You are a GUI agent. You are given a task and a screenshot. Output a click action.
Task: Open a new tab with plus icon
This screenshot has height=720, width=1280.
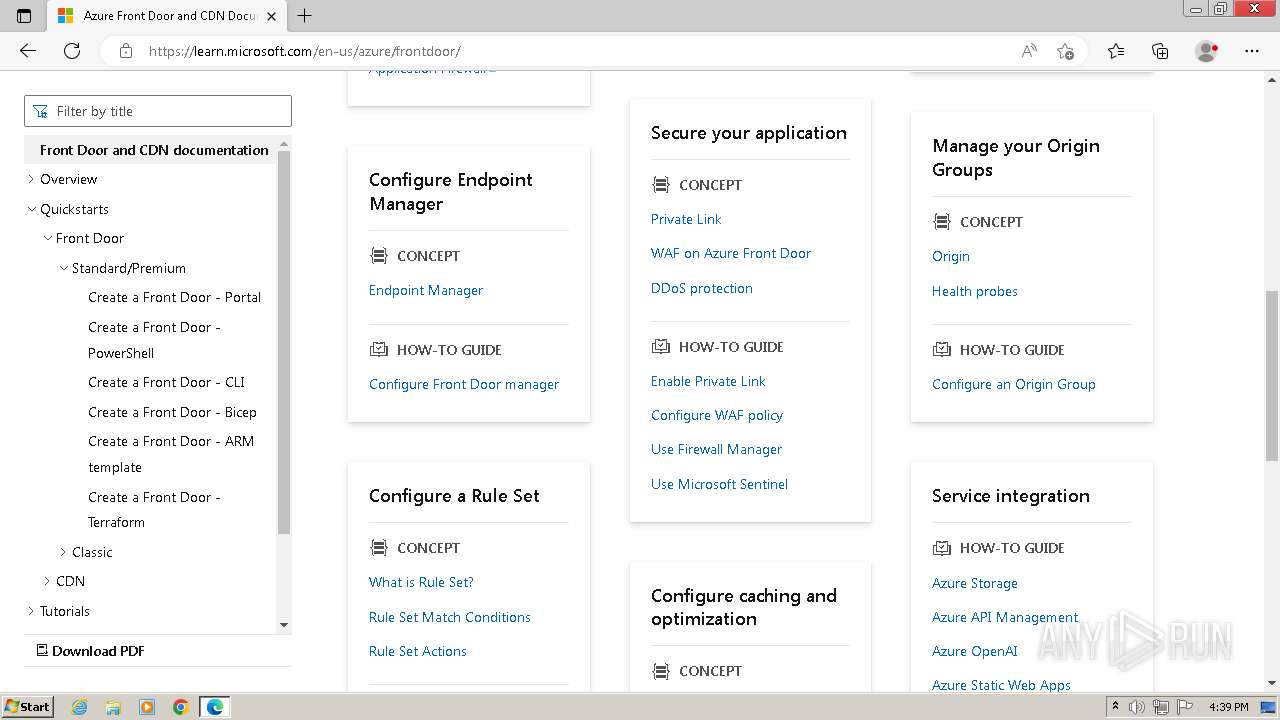pos(305,15)
